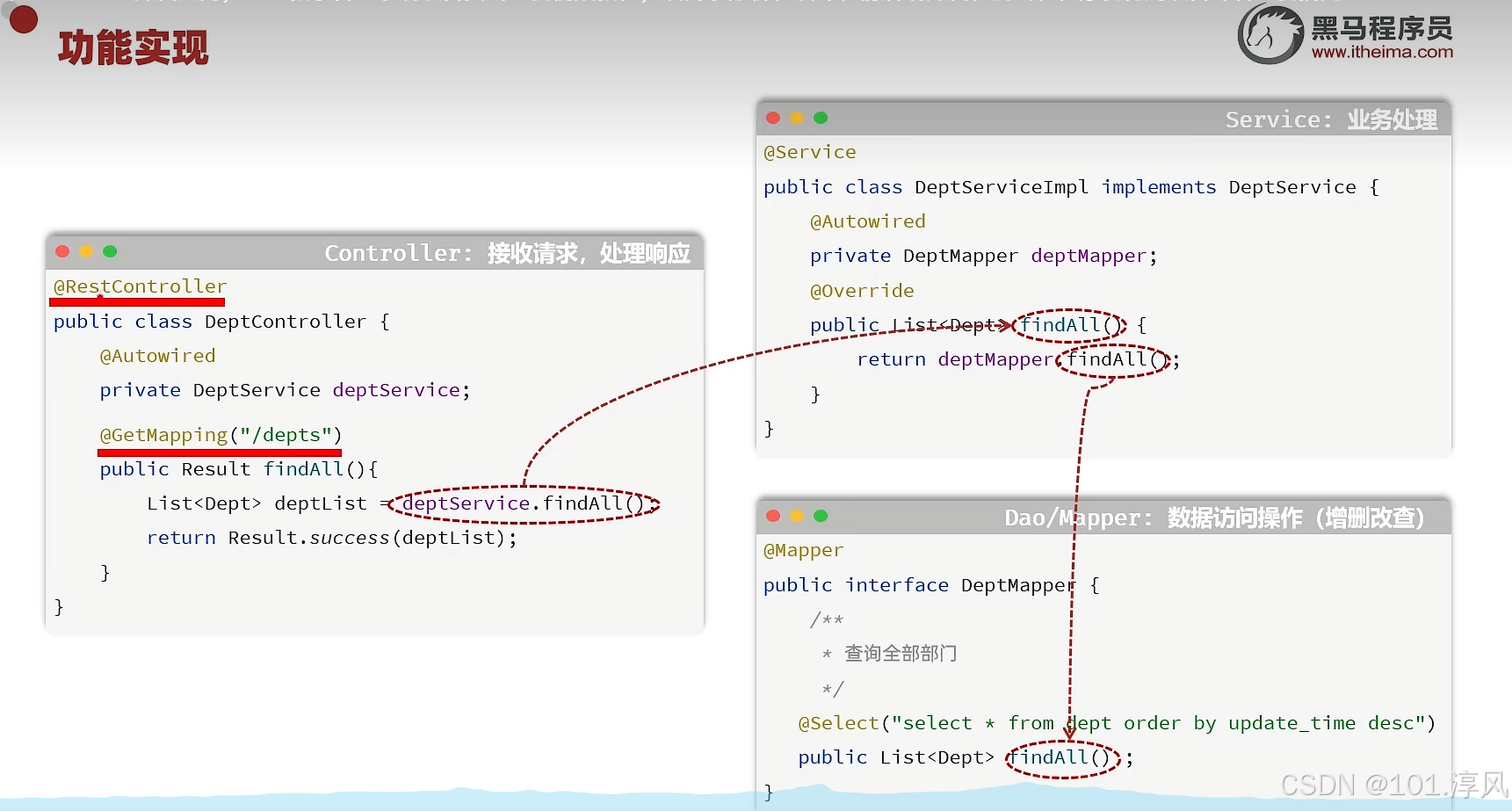Select @Autowired in the Service window
The image size is (1512, 811).
(x=868, y=221)
